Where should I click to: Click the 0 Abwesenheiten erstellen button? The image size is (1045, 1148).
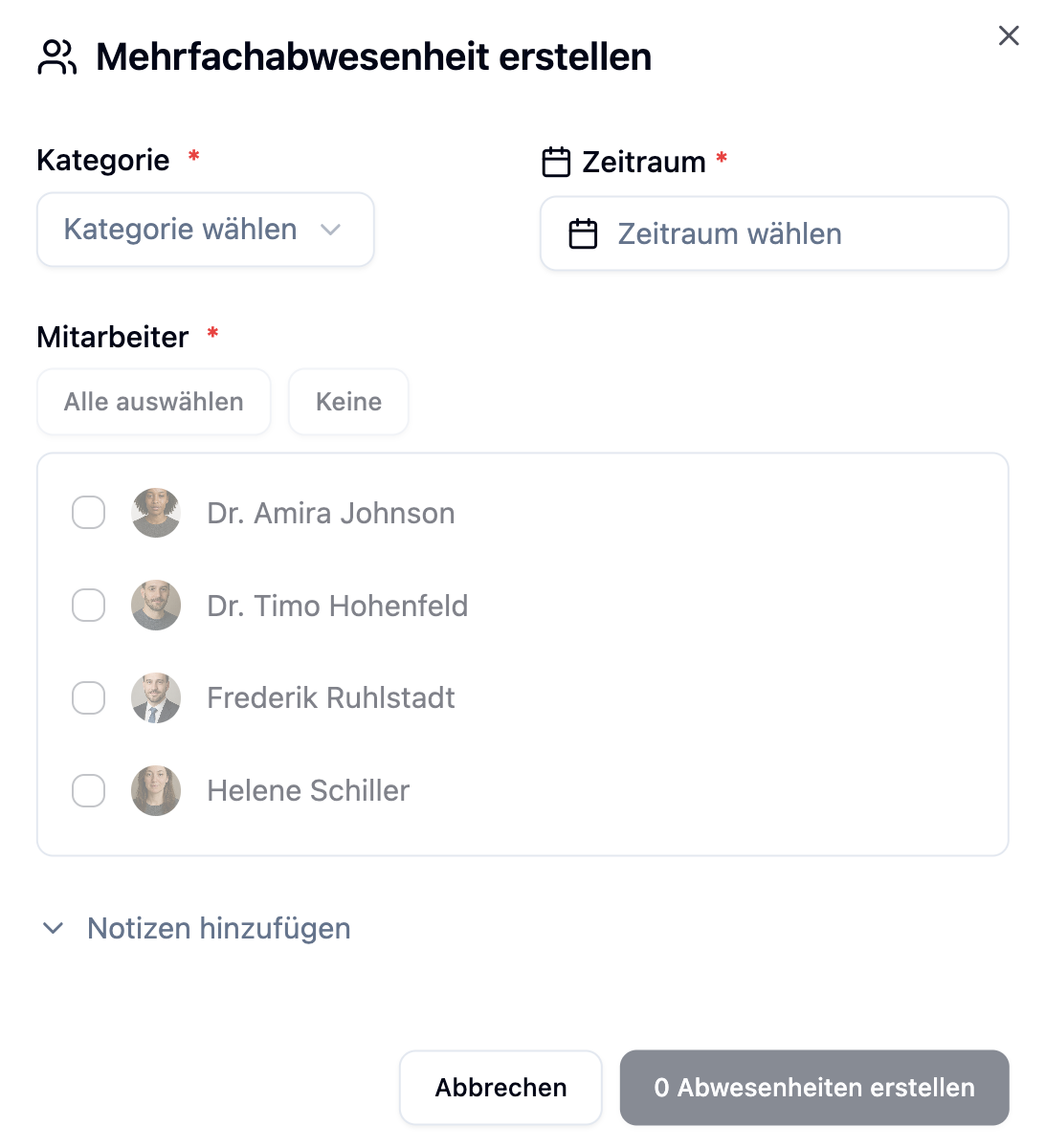point(814,1088)
